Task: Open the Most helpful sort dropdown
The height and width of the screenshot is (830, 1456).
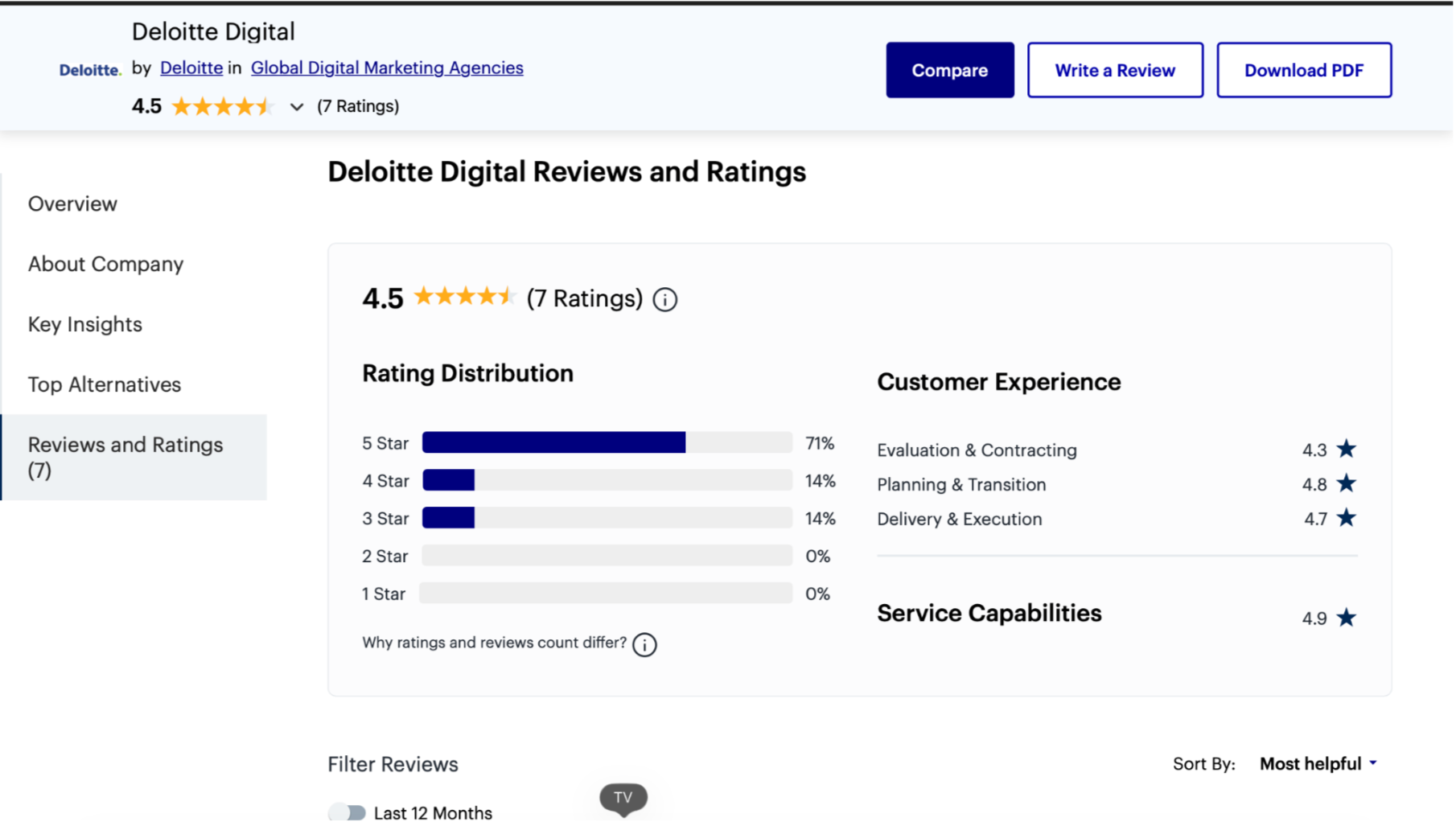Action: pyautogui.click(x=1318, y=763)
